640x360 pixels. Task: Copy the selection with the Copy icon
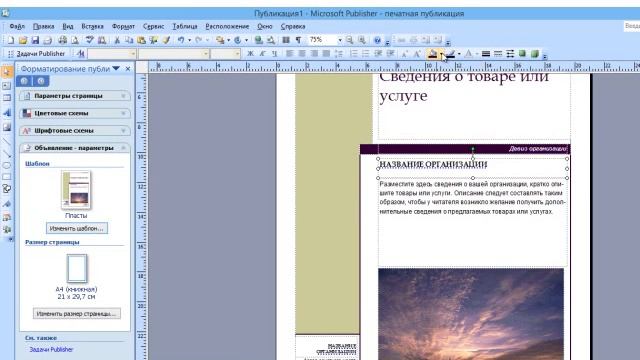pyautogui.click(x=129, y=40)
